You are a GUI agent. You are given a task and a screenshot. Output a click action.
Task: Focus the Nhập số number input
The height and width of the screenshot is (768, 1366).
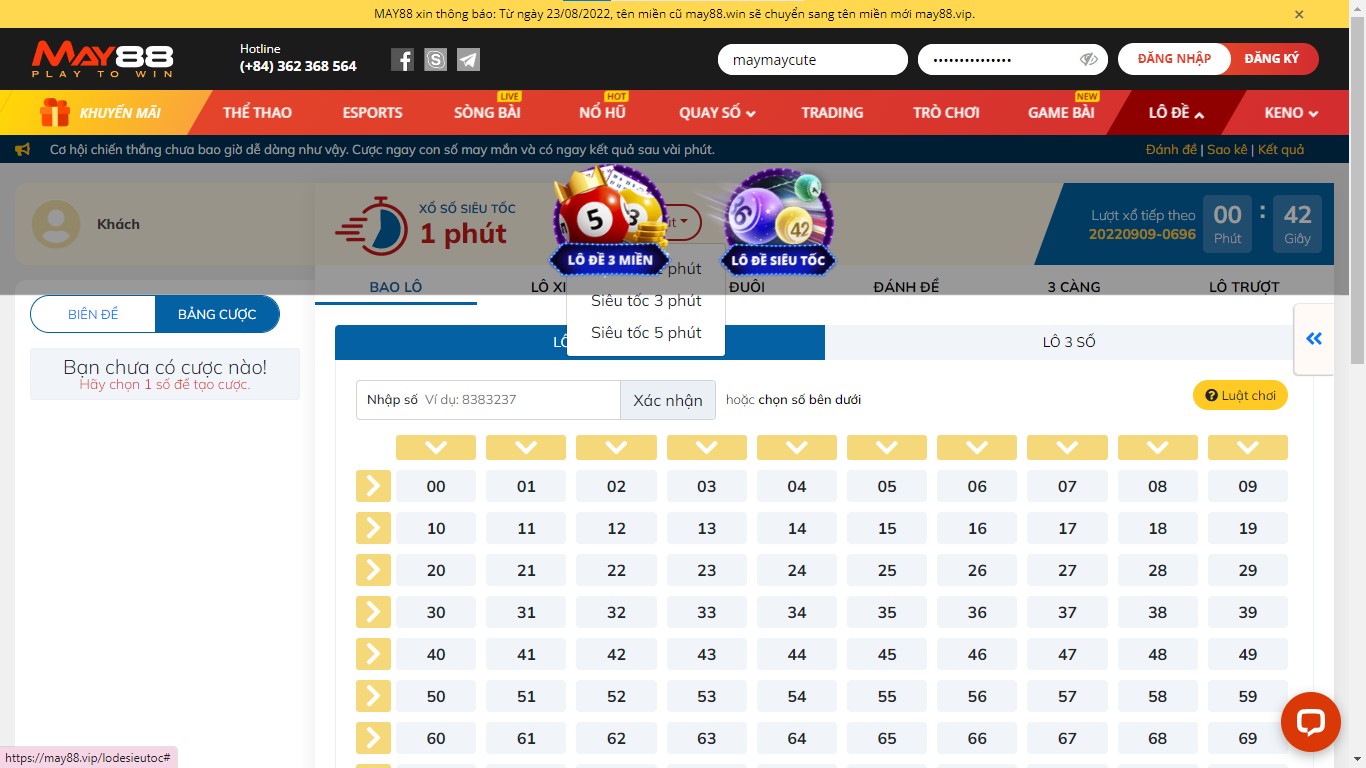click(x=488, y=400)
